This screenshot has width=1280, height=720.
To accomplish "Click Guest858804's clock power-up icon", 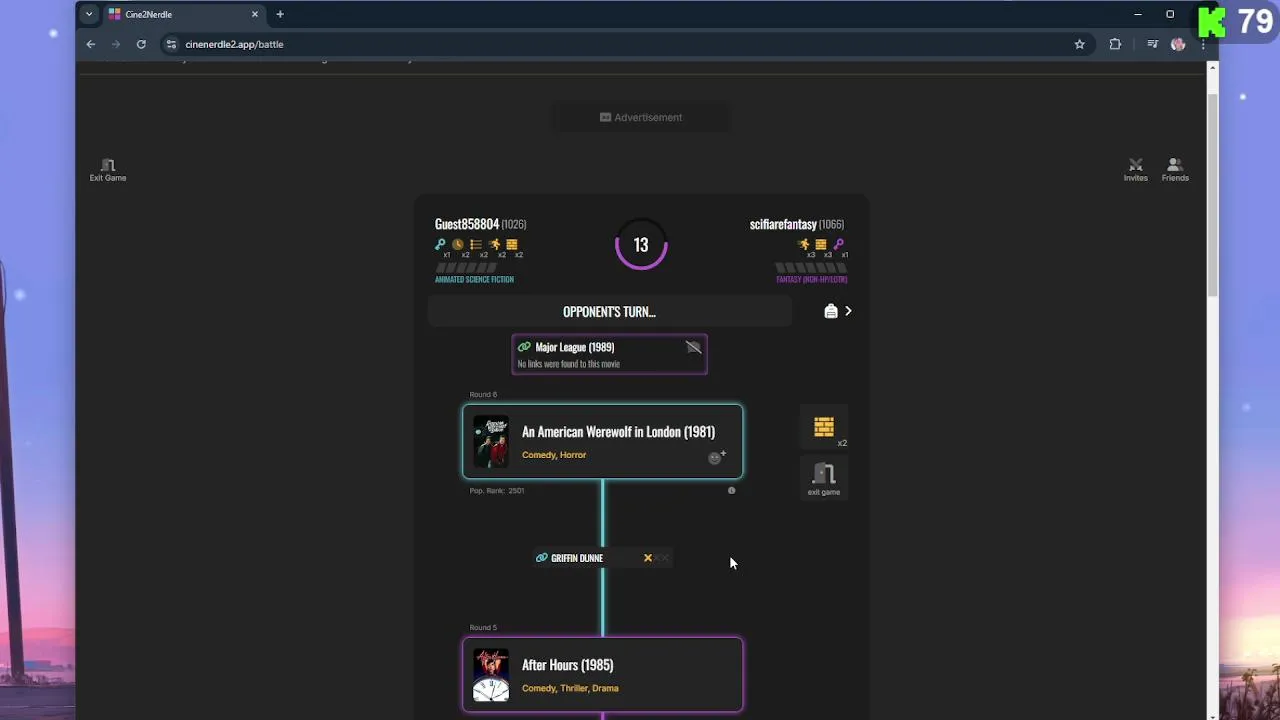I will click(x=458, y=244).
